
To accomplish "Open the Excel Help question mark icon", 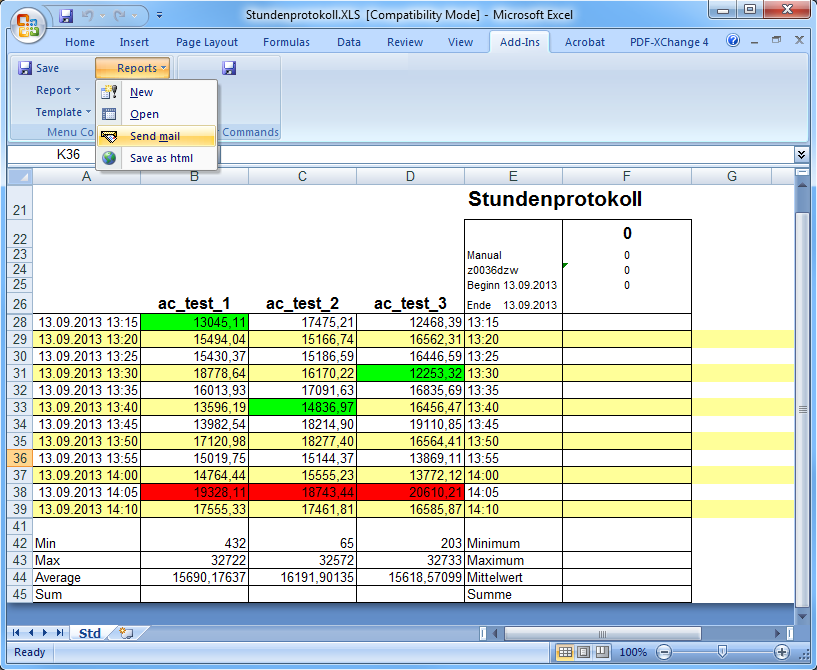I will point(733,42).
